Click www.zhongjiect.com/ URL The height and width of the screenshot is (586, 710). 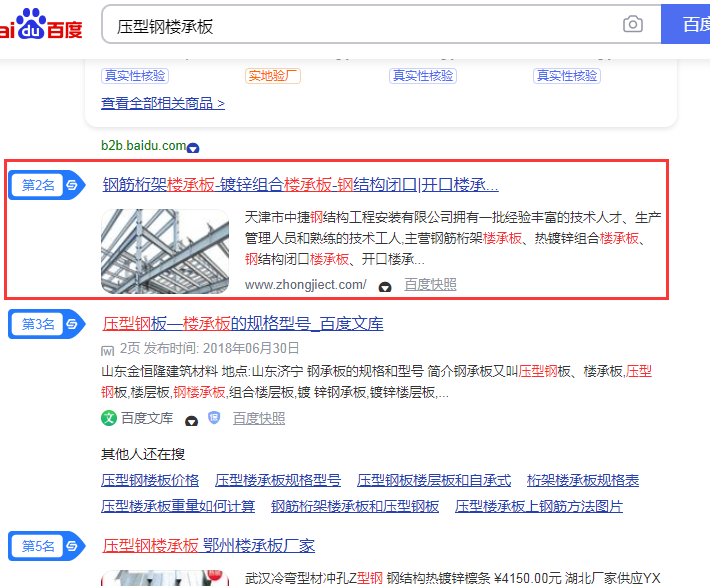[x=305, y=284]
